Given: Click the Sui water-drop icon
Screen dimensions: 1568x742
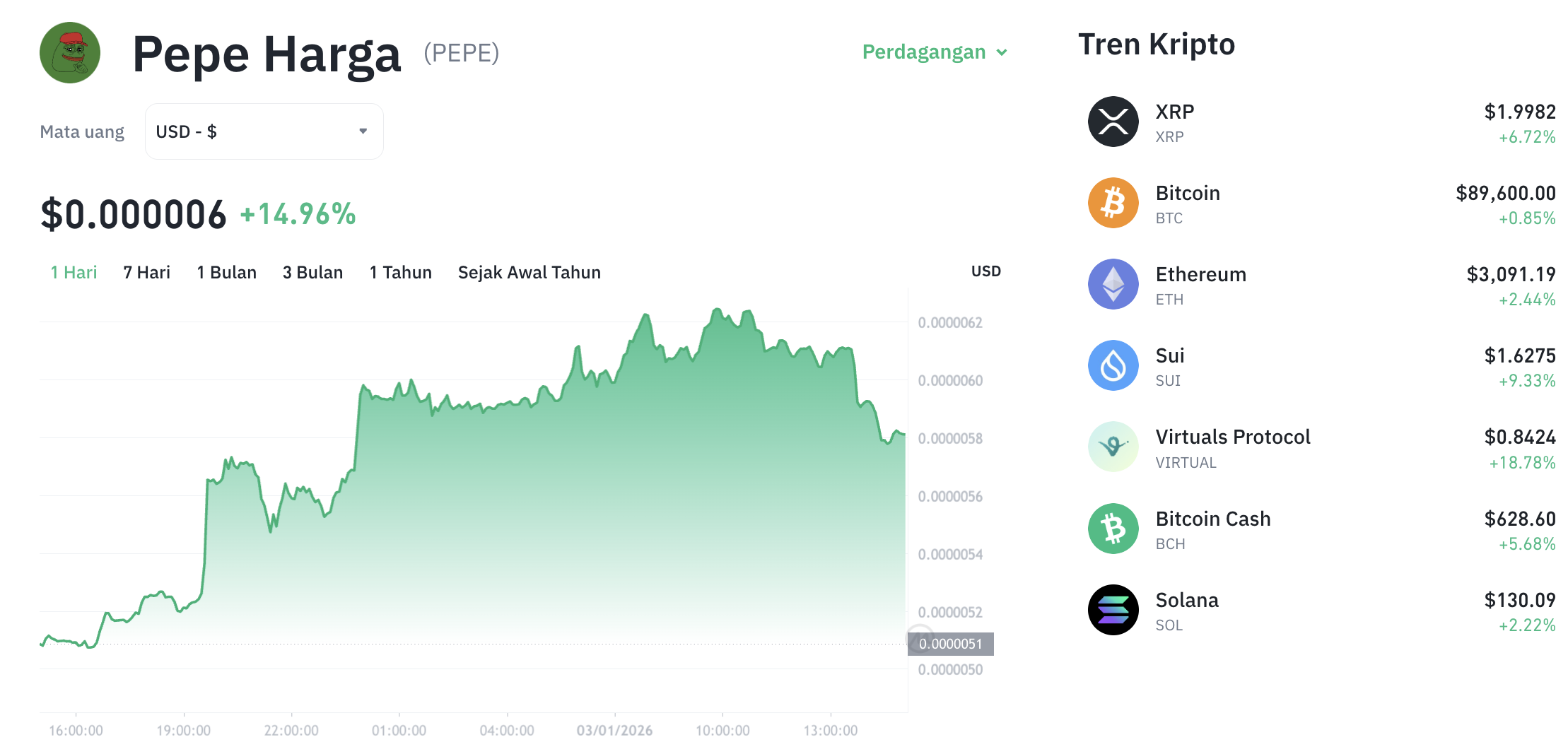Looking at the screenshot, I should [1112, 365].
